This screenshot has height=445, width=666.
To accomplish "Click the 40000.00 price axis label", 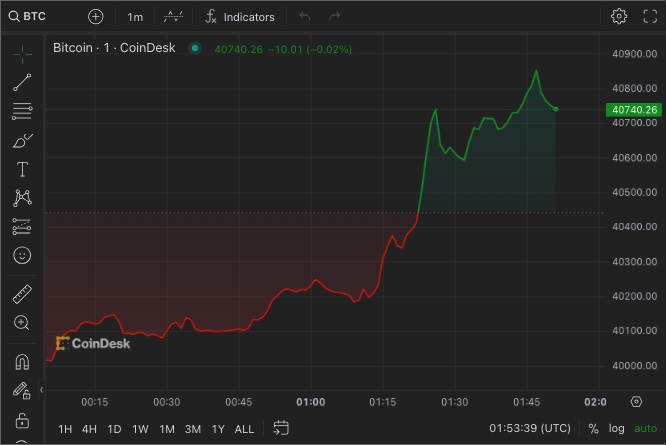I will tap(635, 366).
